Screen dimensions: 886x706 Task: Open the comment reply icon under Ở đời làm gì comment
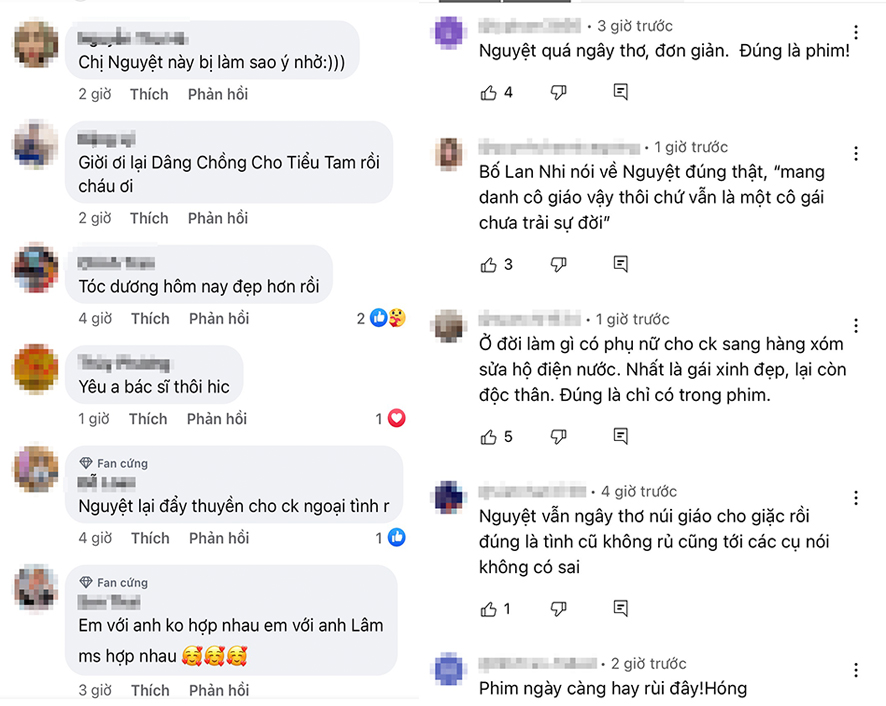coord(621,436)
